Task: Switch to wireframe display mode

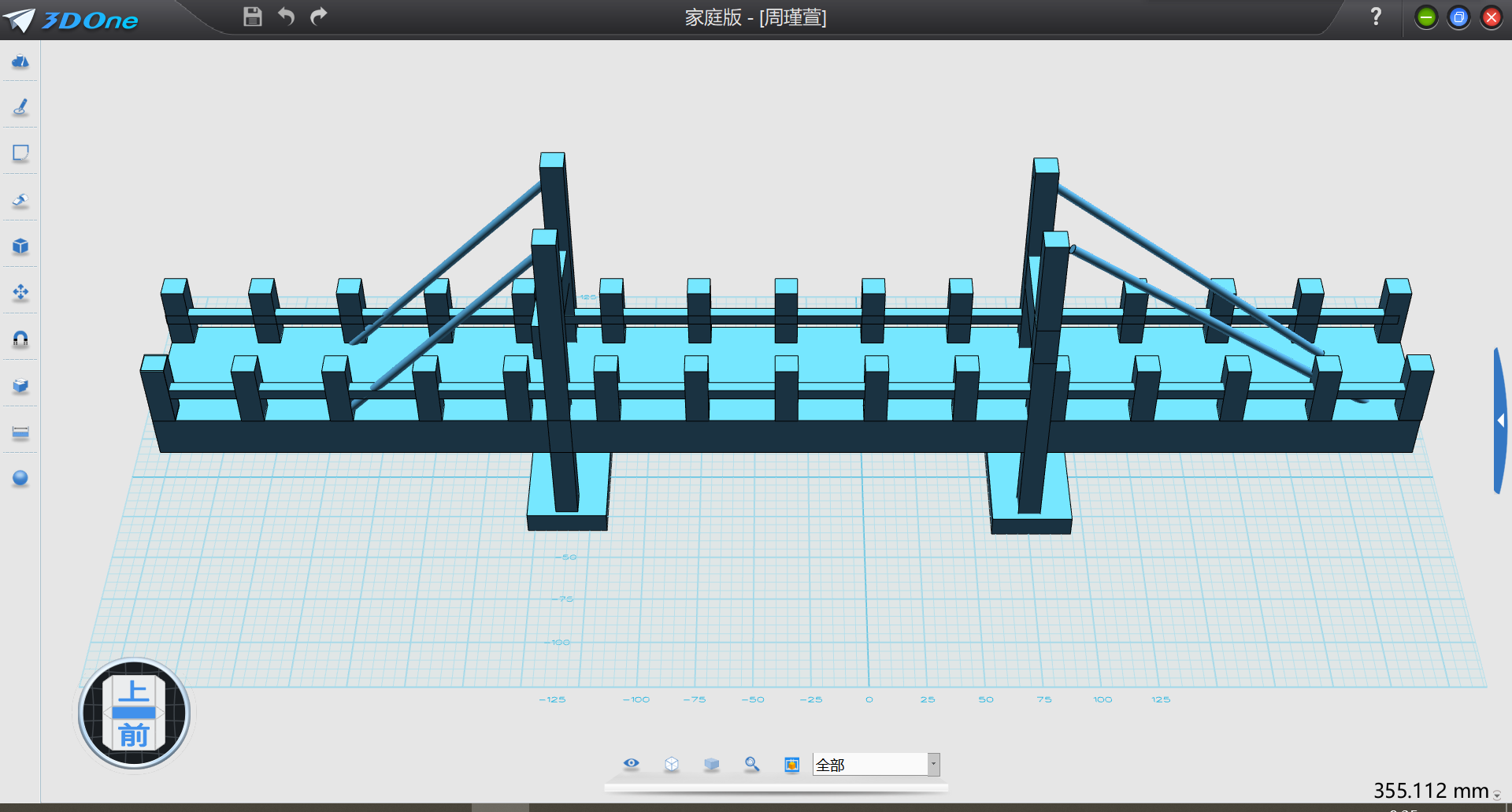Action: [x=672, y=764]
